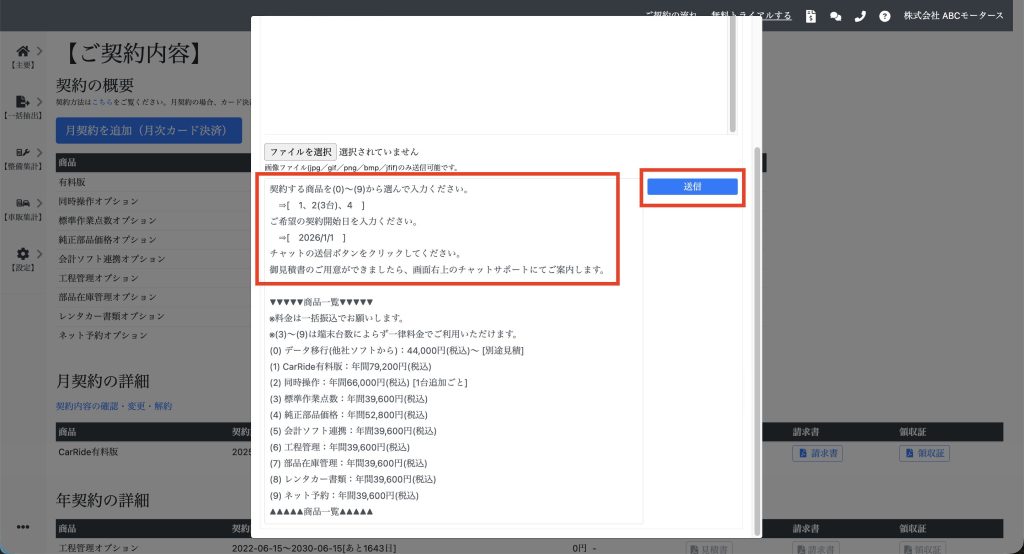Expand the chevron next to home icon
The image size is (1024, 554).
coord(39,50)
